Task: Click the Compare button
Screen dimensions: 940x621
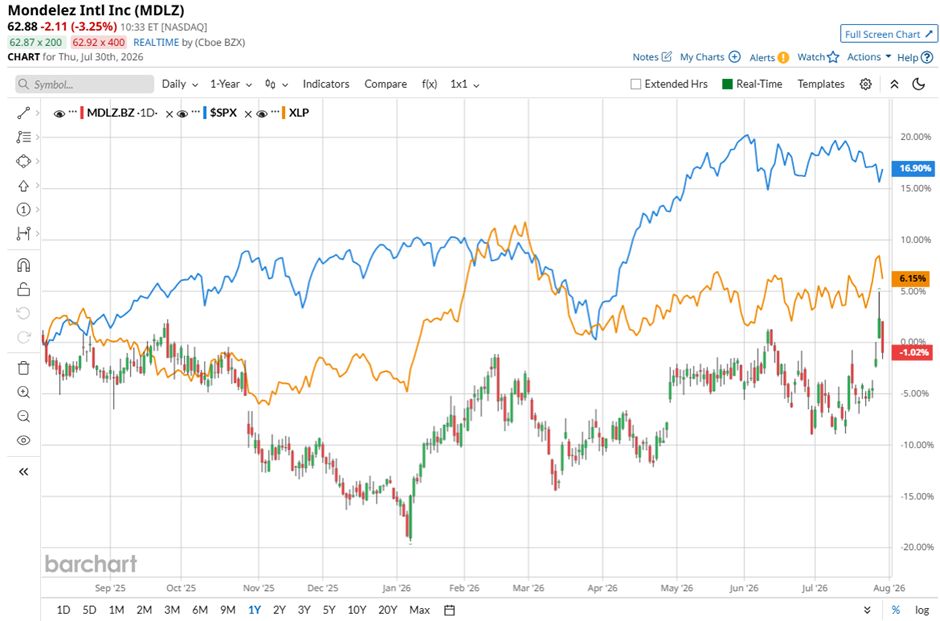Action: pos(385,84)
